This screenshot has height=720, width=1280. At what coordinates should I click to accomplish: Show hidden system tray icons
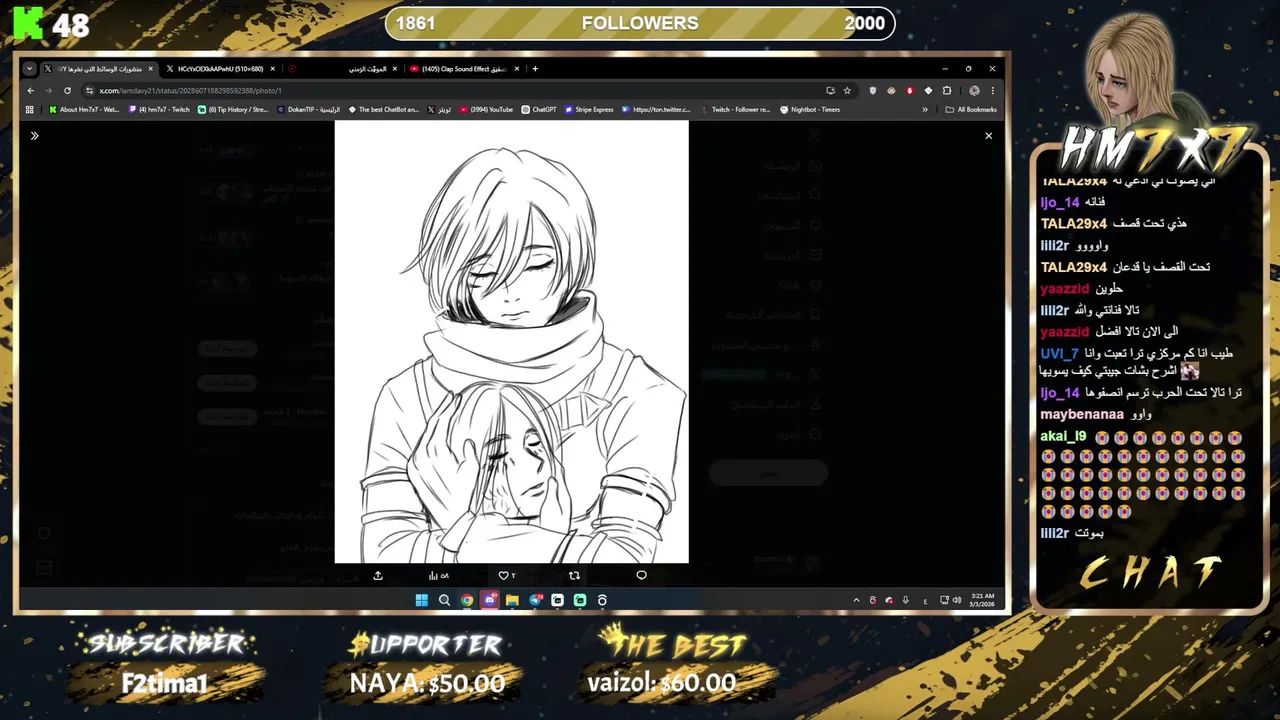pyautogui.click(x=856, y=600)
